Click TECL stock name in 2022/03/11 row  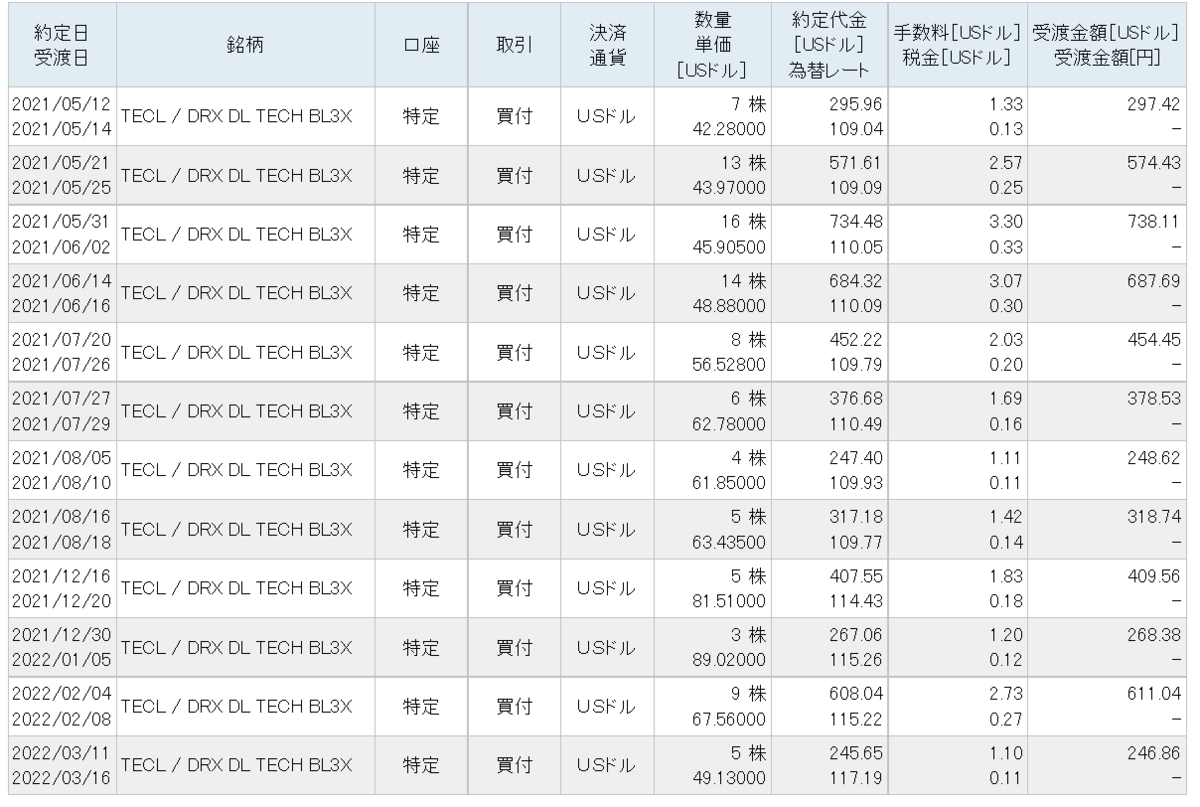[x=236, y=766]
